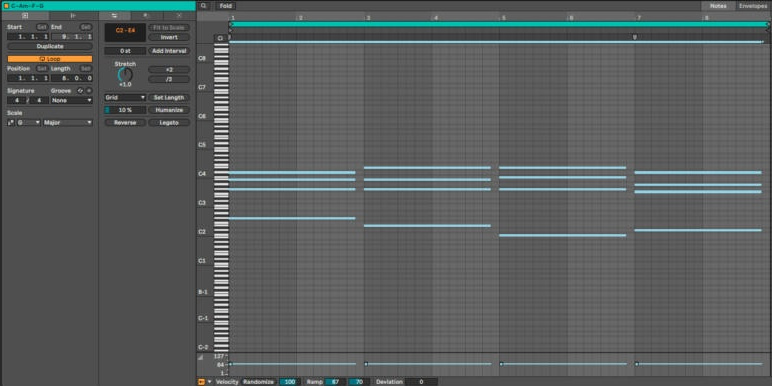Image resolution: width=772 pixels, height=386 pixels.
Task: Click the Set button next to Position
Action: coord(42,68)
